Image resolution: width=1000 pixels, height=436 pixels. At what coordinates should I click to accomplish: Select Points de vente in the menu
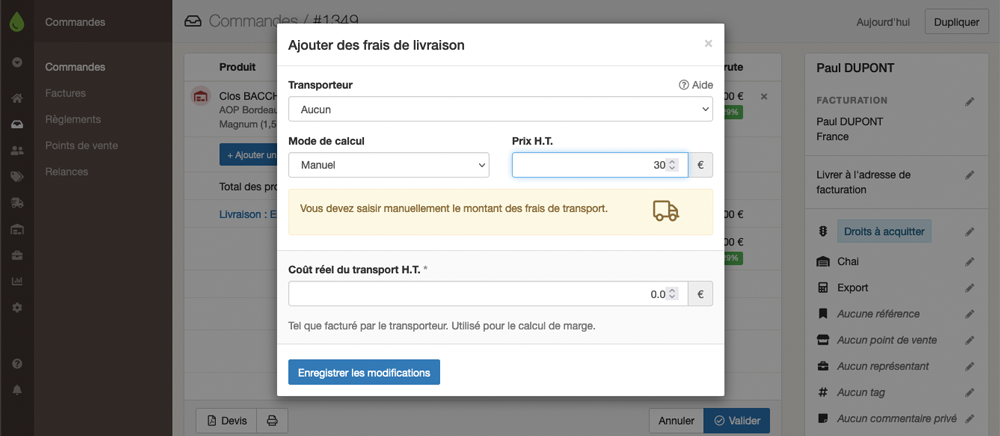coord(81,145)
